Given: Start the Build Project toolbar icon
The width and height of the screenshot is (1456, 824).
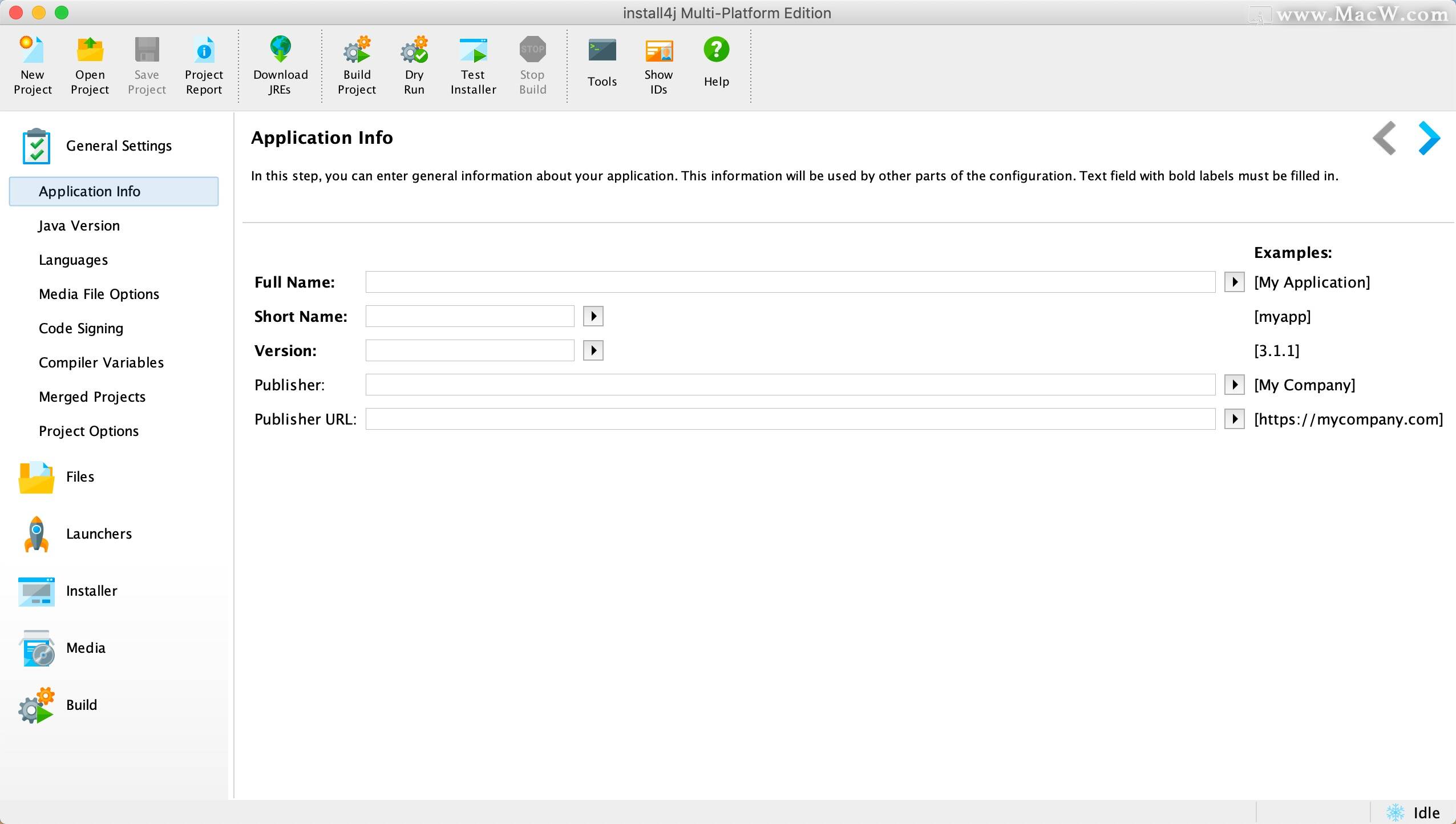Looking at the screenshot, I should (357, 50).
